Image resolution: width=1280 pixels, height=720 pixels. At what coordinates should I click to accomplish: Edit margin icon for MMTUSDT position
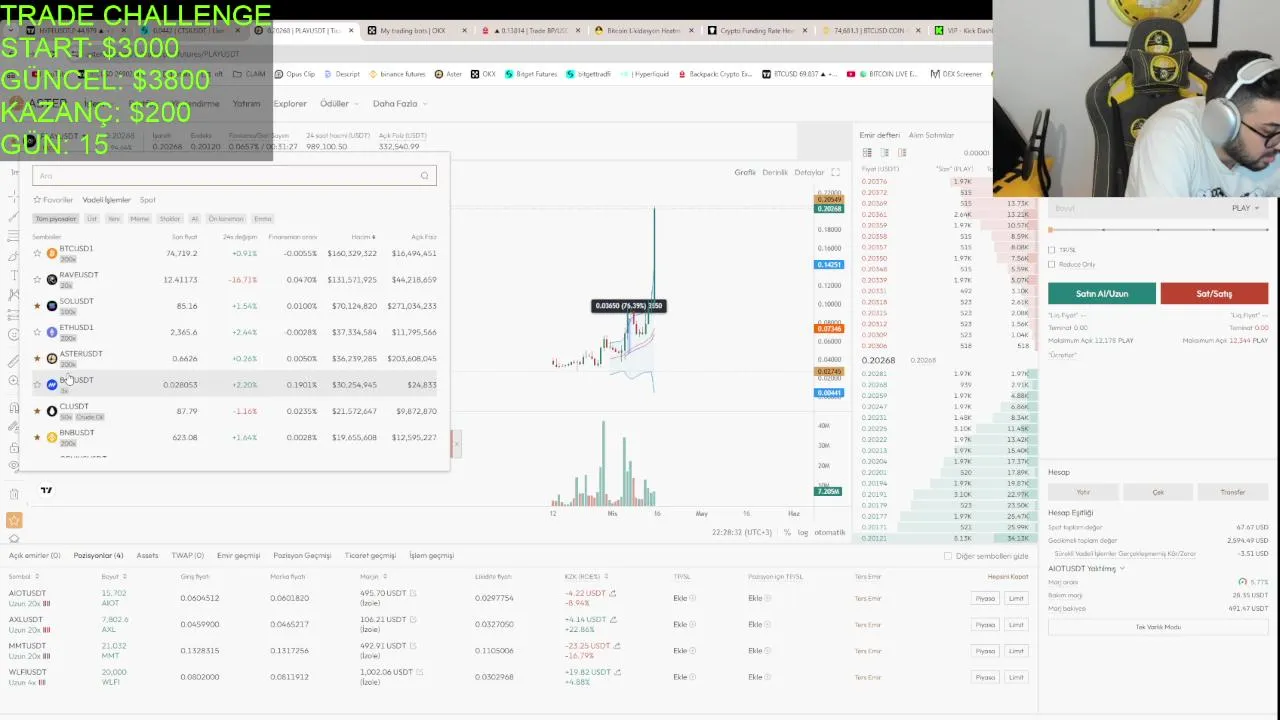click(x=413, y=646)
